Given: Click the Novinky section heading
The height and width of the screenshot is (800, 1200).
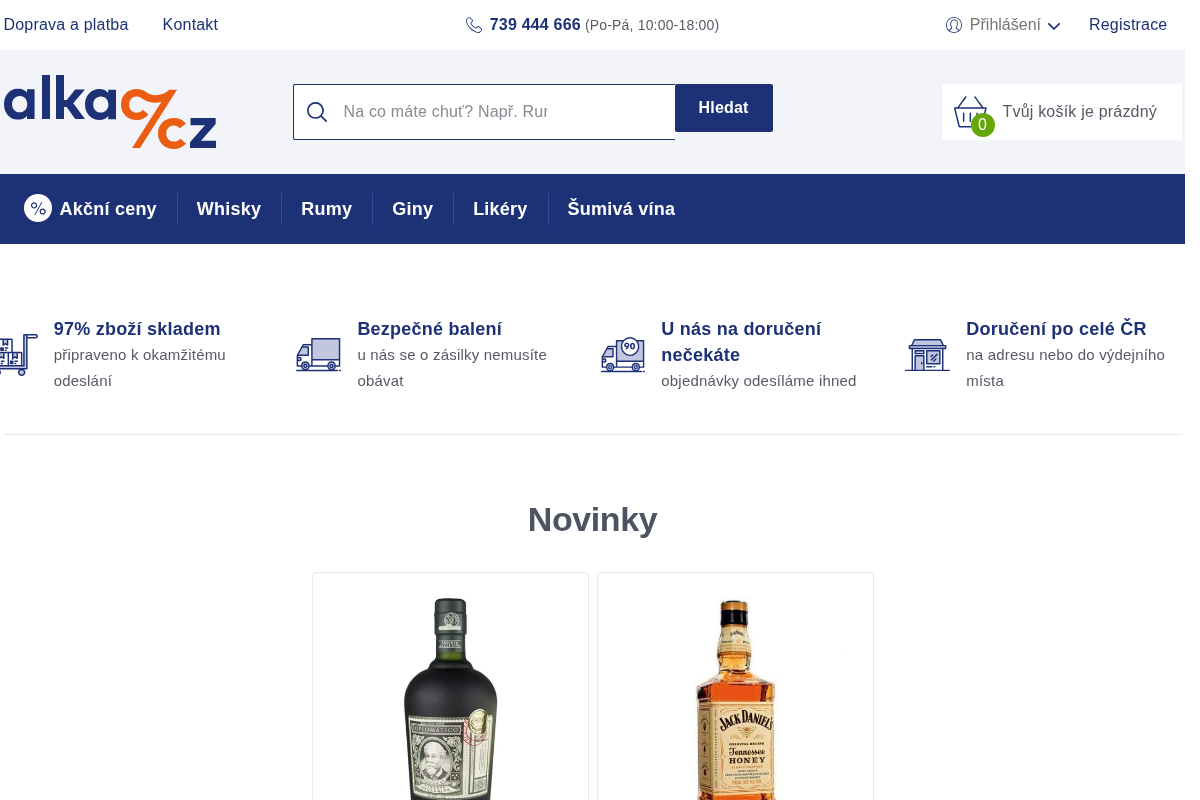Looking at the screenshot, I should point(592,520).
